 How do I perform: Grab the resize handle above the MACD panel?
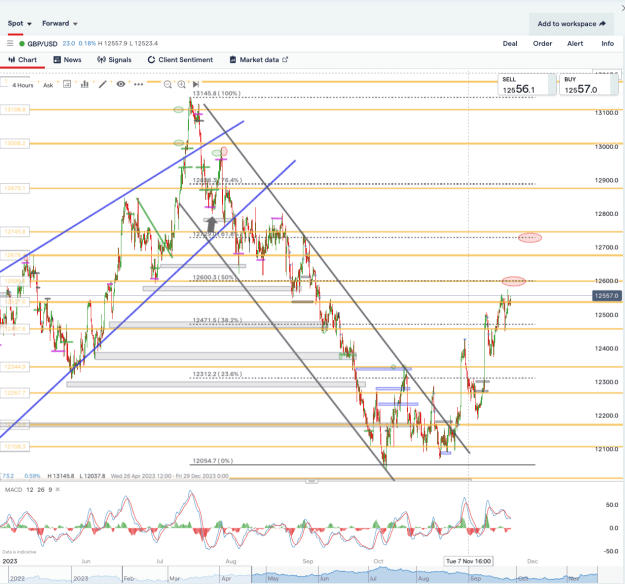point(312,482)
